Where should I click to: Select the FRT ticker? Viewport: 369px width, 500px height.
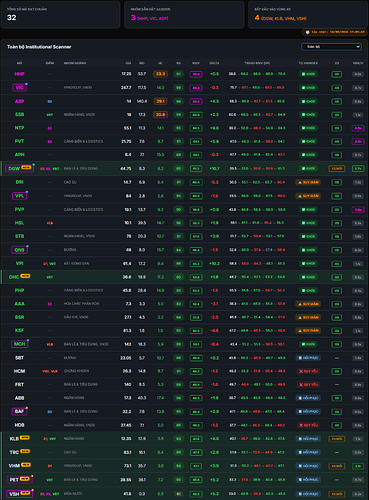click(x=19, y=385)
